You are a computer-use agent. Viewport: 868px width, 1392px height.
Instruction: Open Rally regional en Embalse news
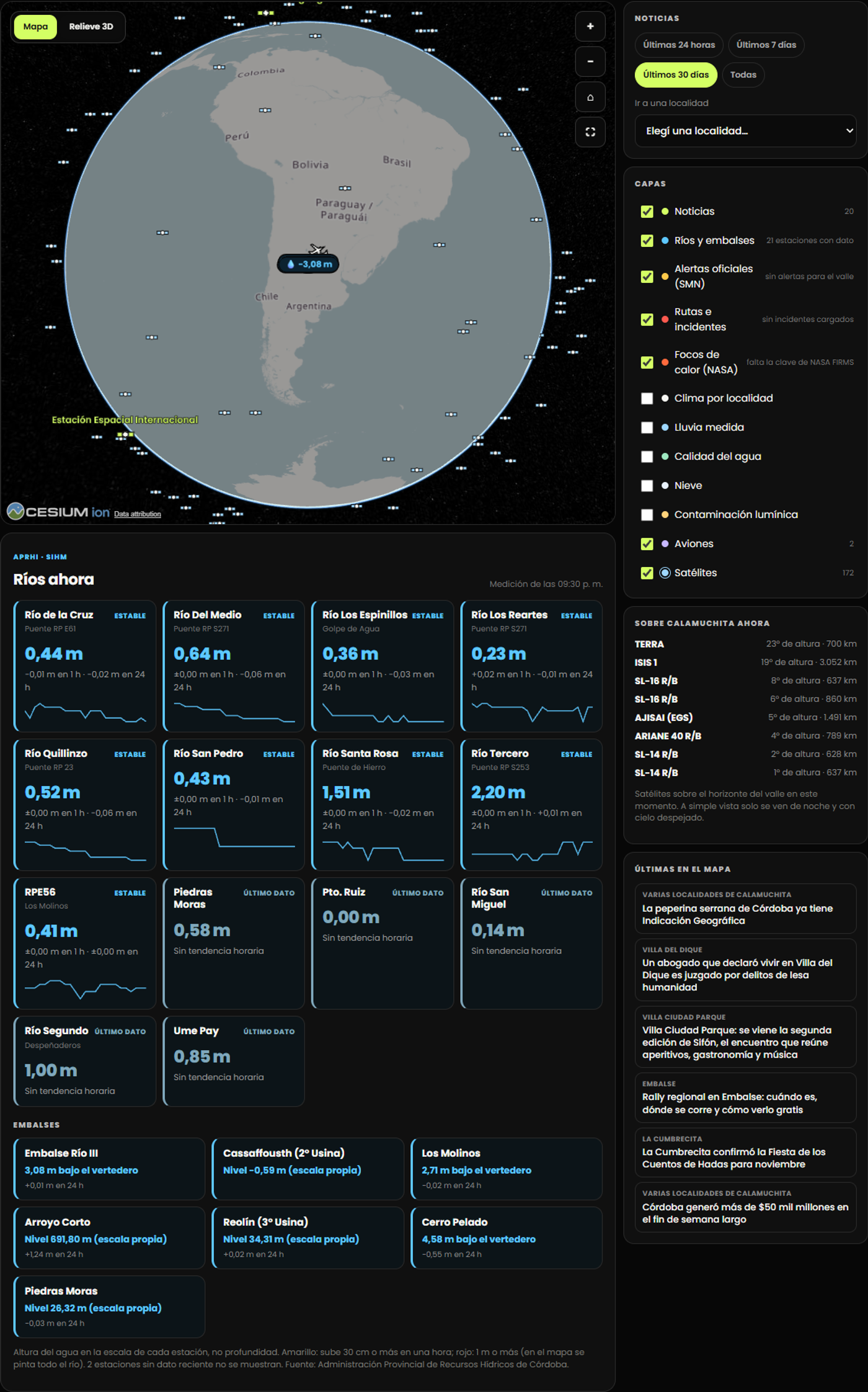point(745,1098)
